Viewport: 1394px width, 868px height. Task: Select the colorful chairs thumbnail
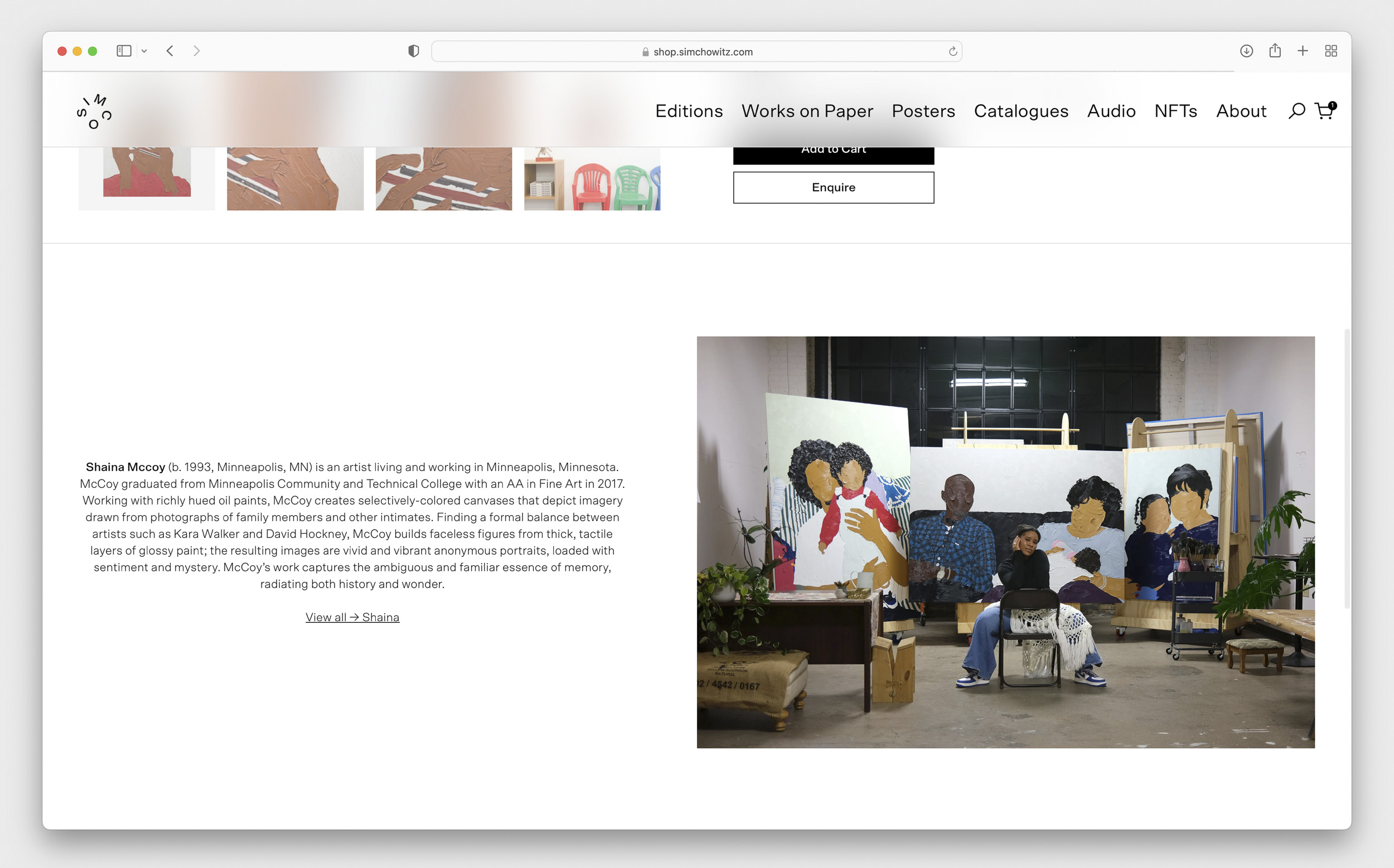[x=592, y=178]
